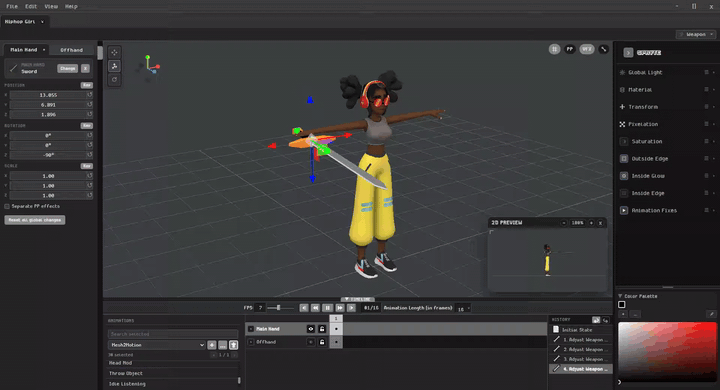The height and width of the screenshot is (390, 720).
Task: Expand the Material options arrow
Action: point(714,90)
